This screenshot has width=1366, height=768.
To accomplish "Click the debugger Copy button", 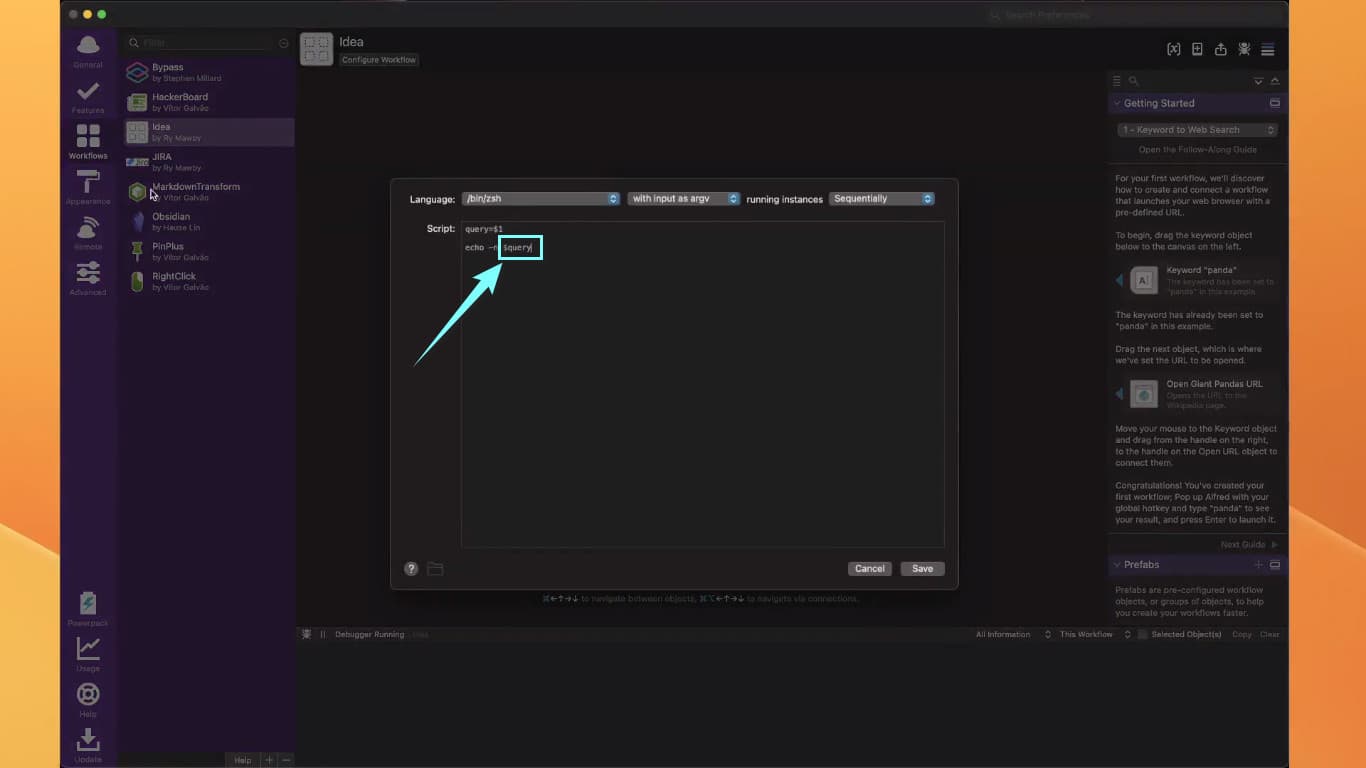I will (1241, 634).
